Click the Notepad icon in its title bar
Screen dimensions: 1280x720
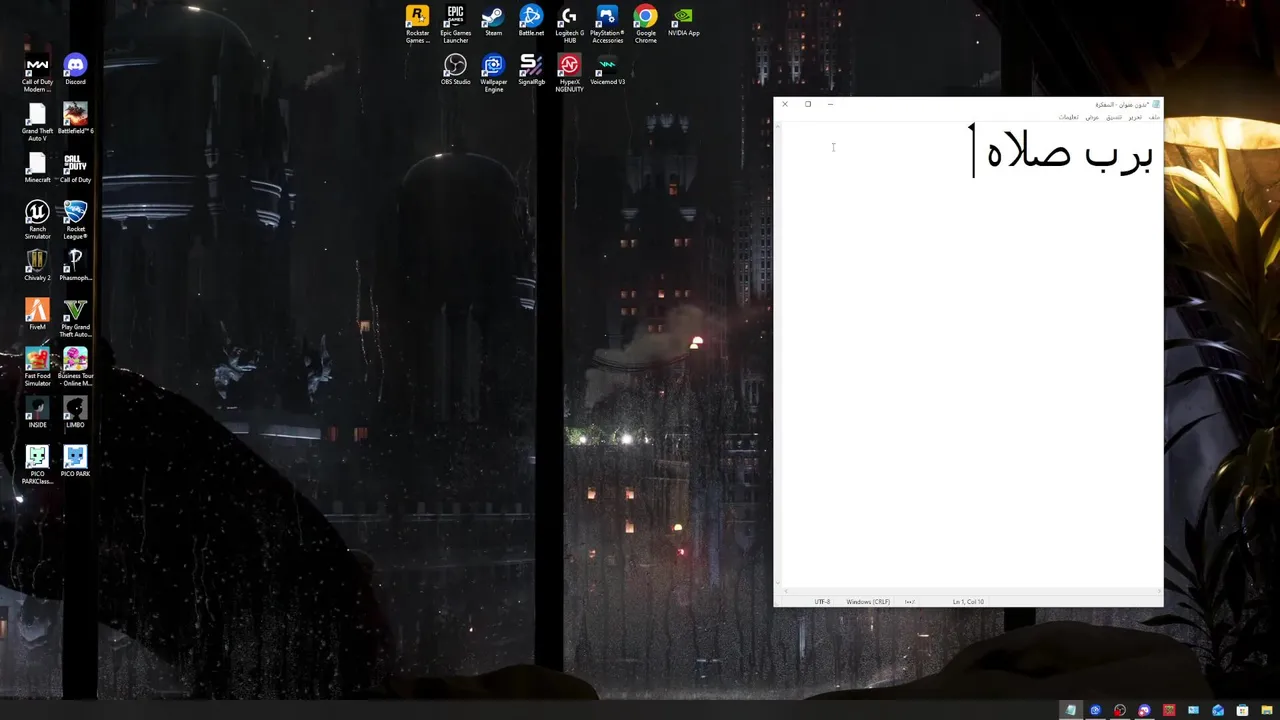(1156, 104)
